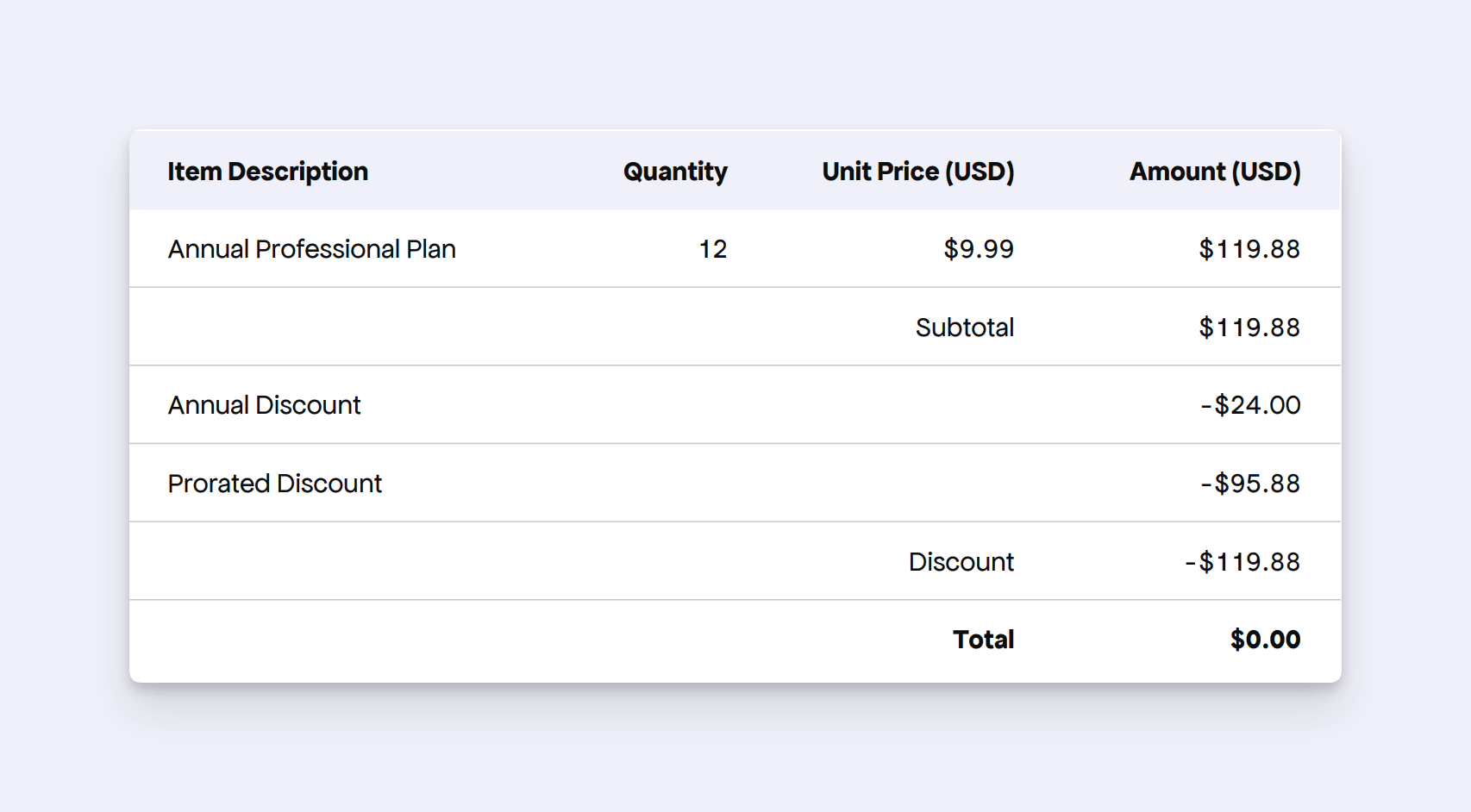Click the -$119.88 total discount value
This screenshot has height=812, width=1471.
[1242, 562]
